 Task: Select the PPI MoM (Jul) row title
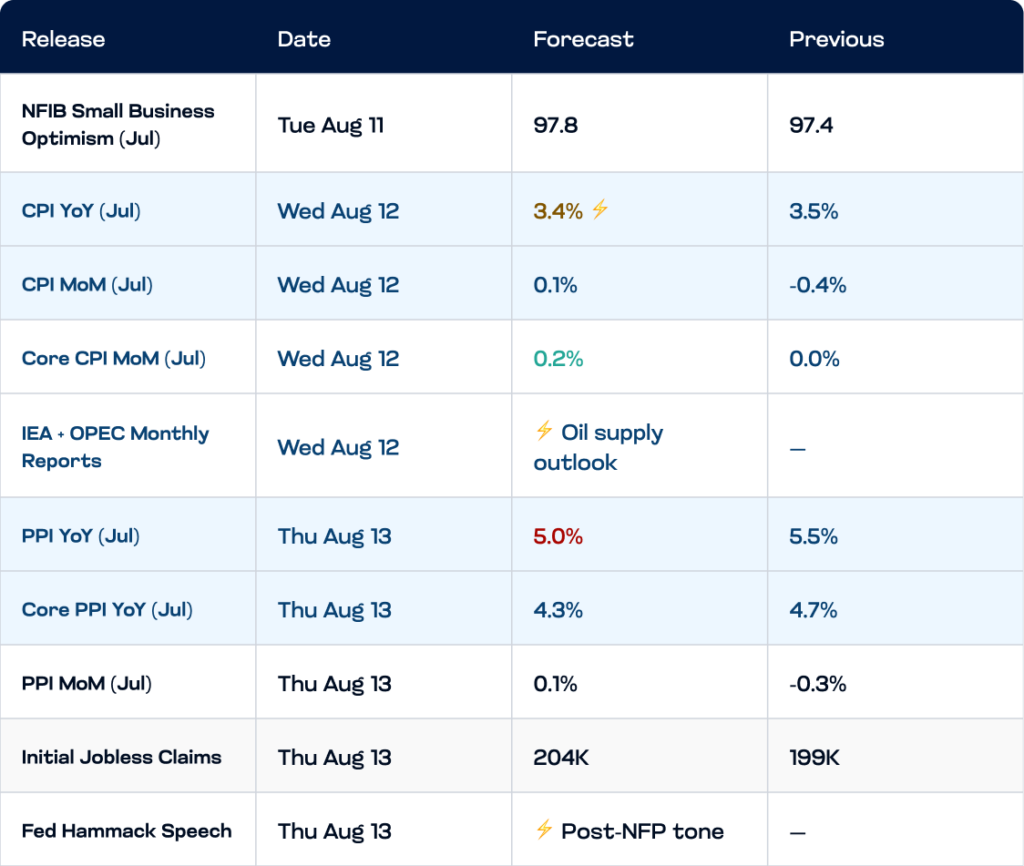pyautogui.click(x=86, y=684)
